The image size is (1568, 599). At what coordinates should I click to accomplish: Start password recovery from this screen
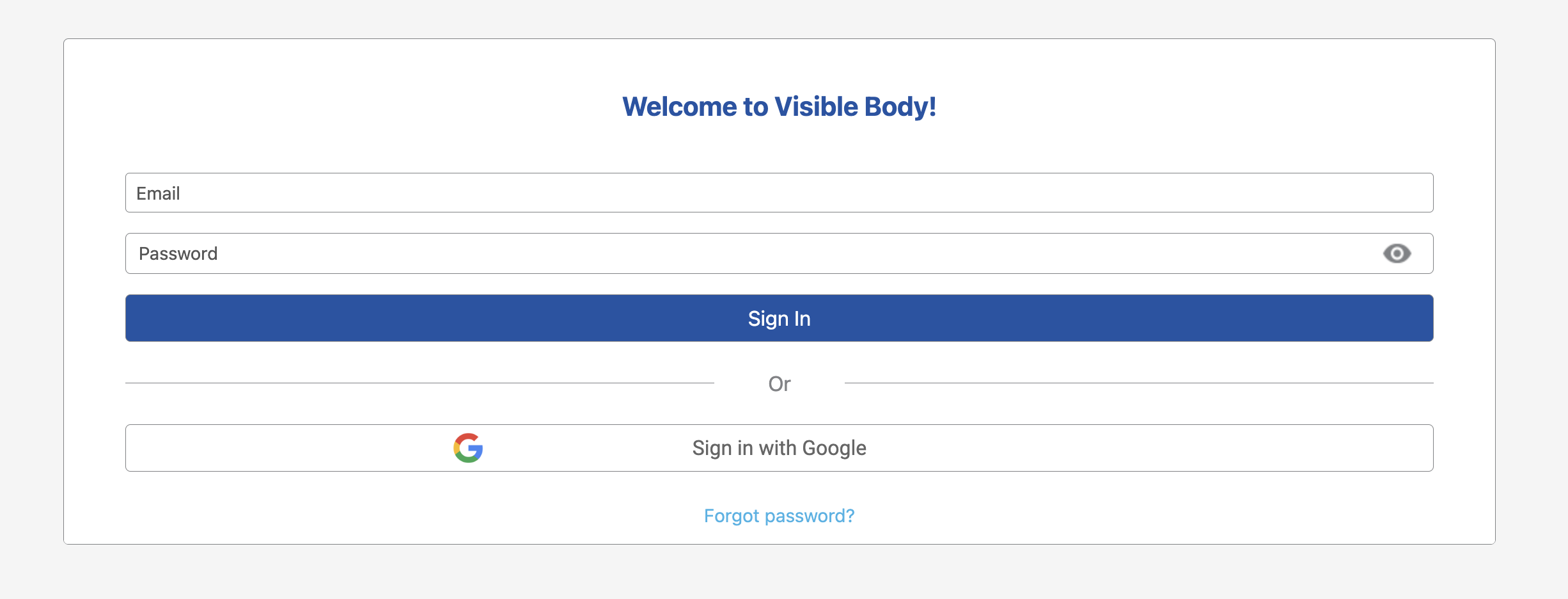tap(779, 515)
